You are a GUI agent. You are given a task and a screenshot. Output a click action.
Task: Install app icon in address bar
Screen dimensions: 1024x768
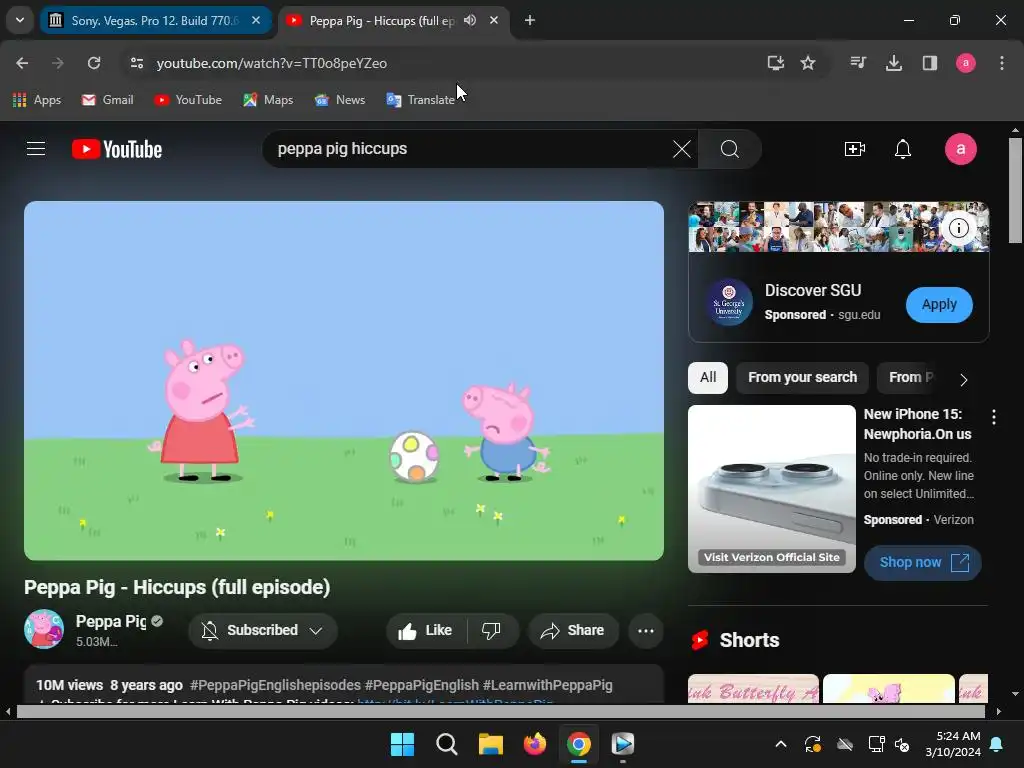coord(775,63)
